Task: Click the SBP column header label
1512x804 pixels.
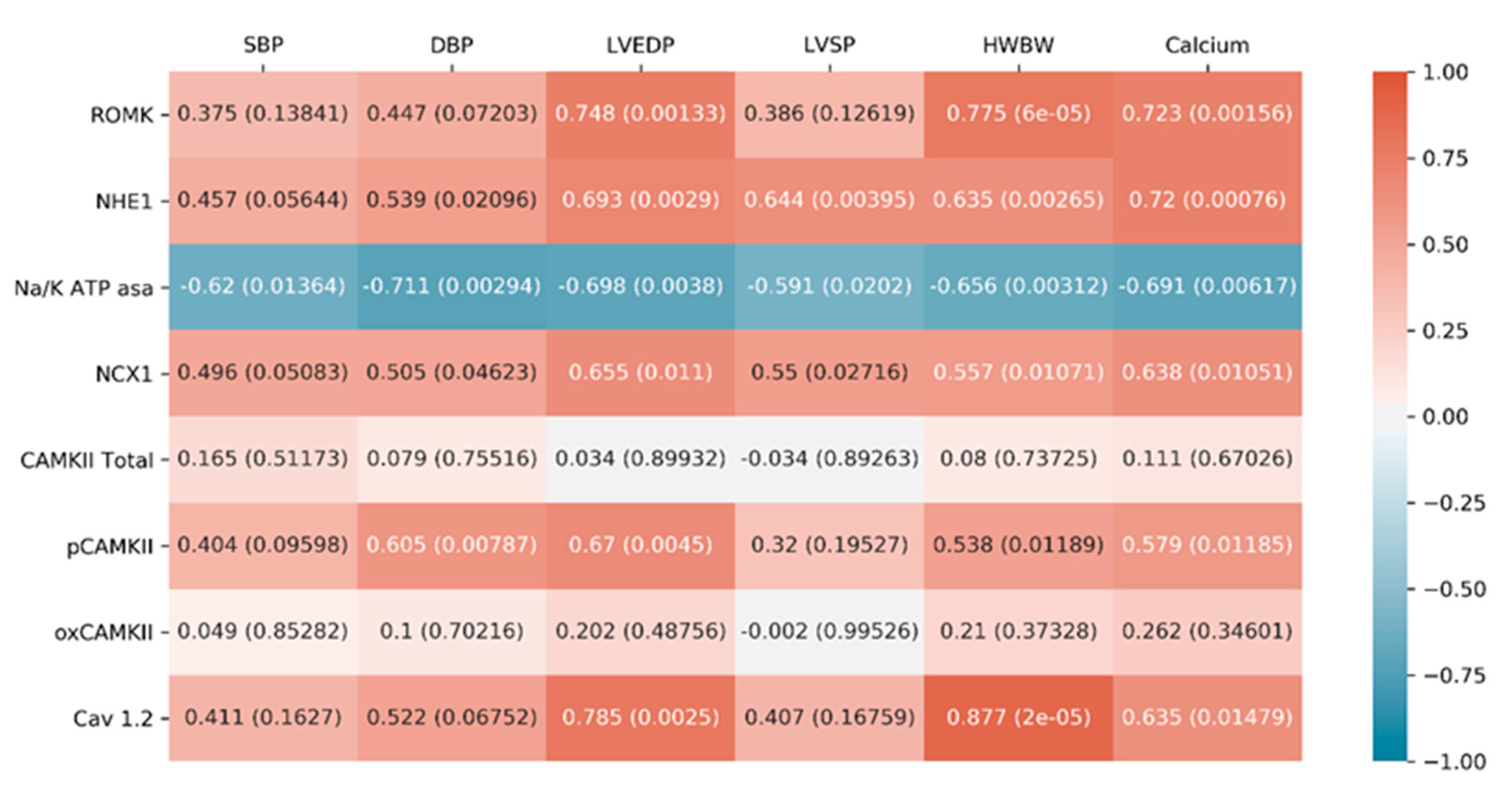Action: click(x=263, y=45)
